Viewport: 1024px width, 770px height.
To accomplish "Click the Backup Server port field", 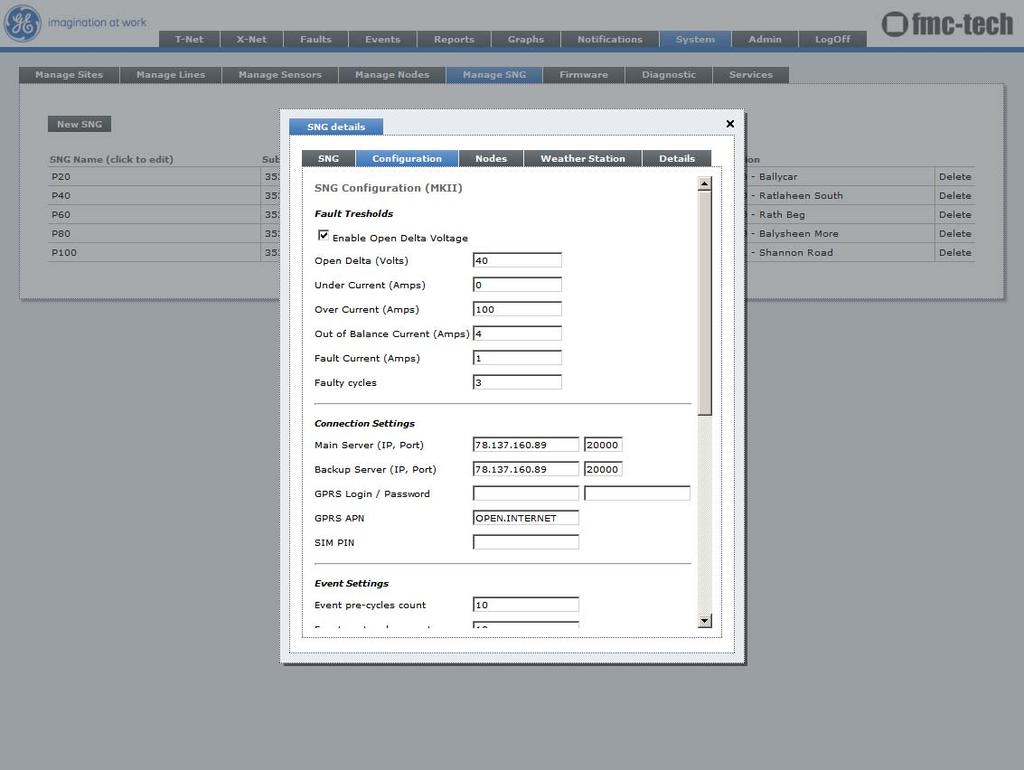I will (x=603, y=469).
